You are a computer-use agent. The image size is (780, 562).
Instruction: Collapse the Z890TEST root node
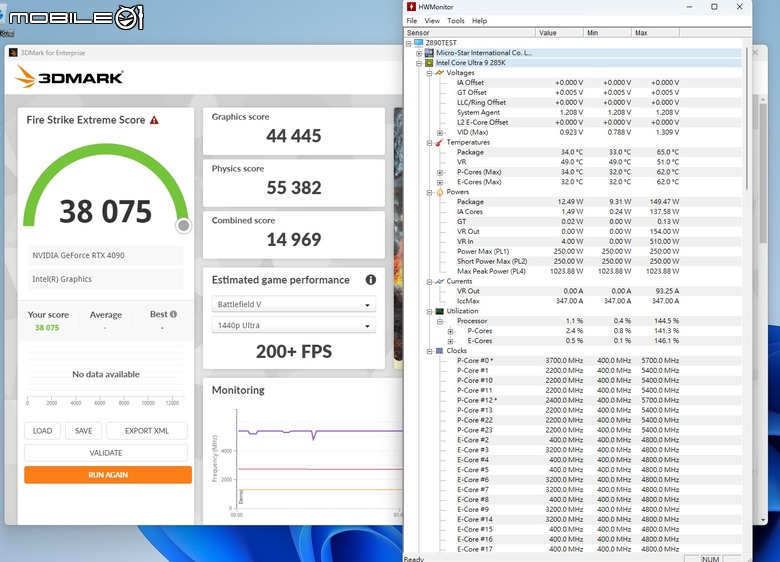click(x=408, y=43)
